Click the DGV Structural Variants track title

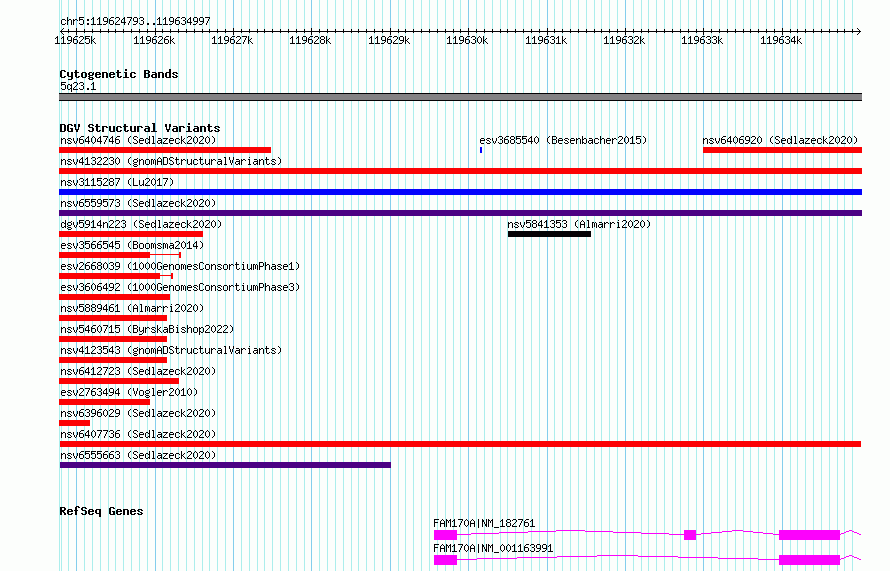tap(140, 128)
